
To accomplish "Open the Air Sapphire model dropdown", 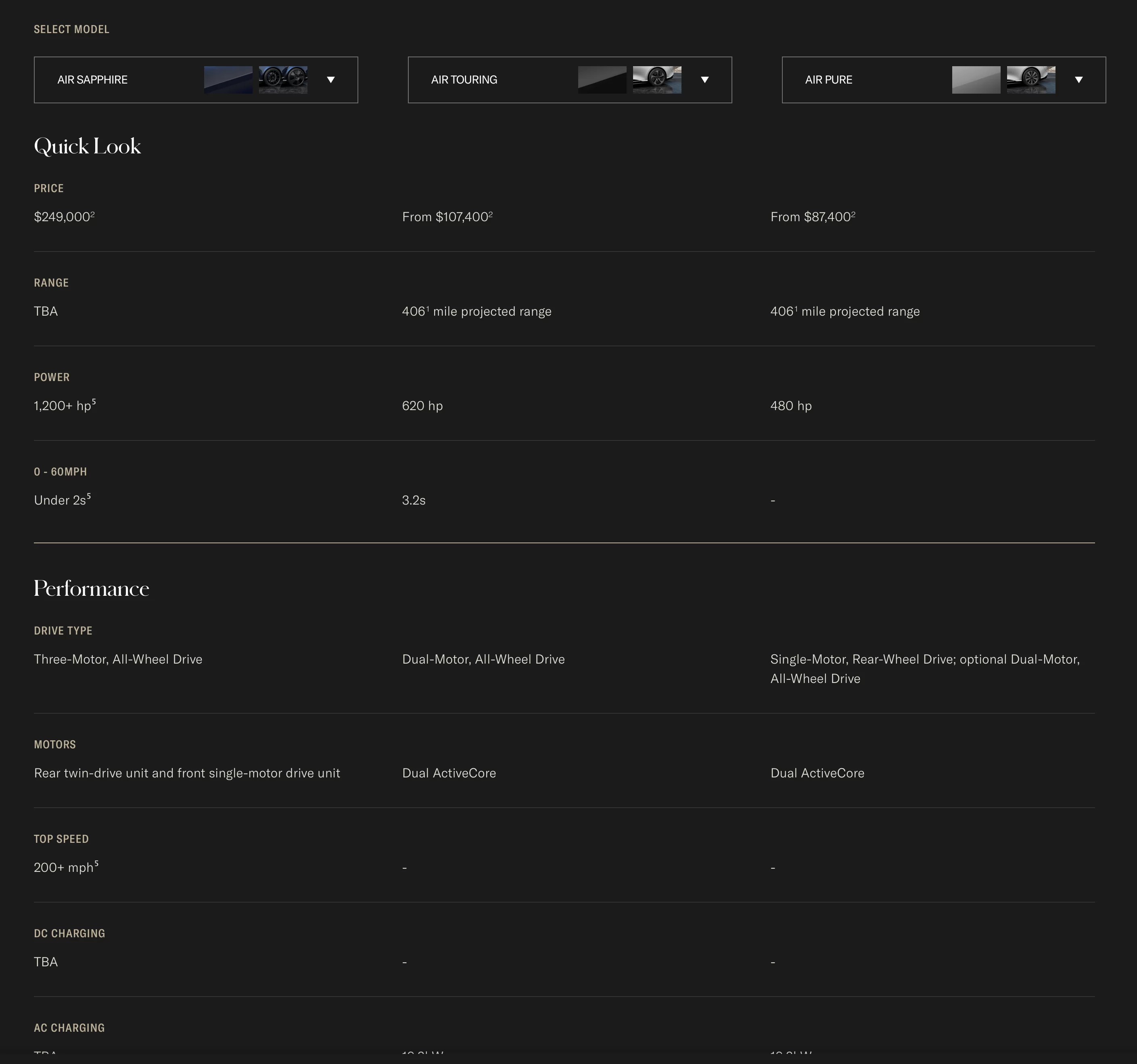I will [x=196, y=80].
